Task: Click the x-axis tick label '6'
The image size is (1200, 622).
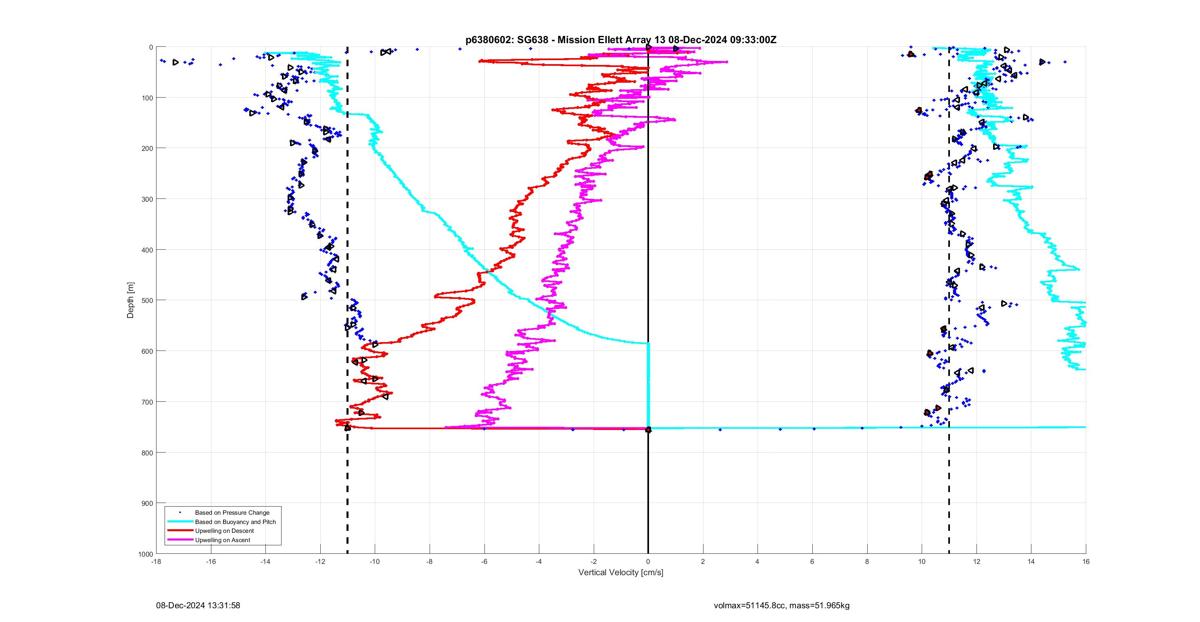Action: click(813, 561)
